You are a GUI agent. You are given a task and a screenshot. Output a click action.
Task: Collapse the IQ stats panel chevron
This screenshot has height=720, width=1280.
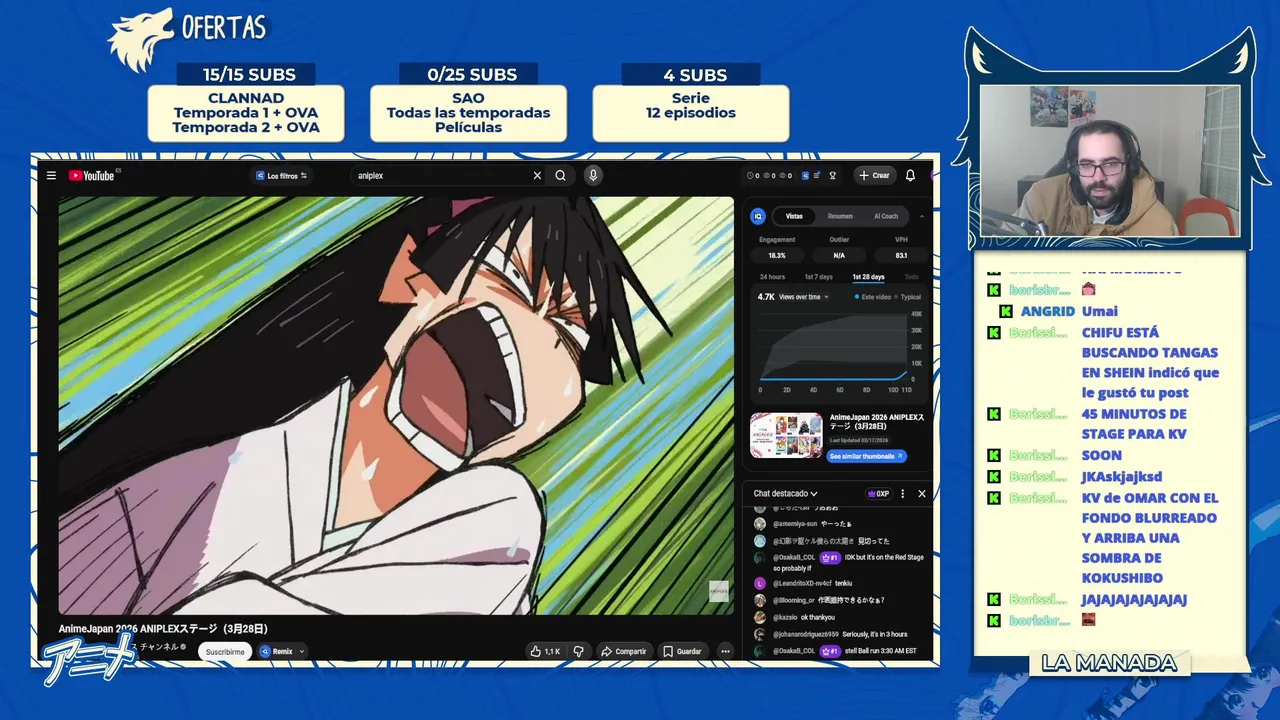point(922,216)
